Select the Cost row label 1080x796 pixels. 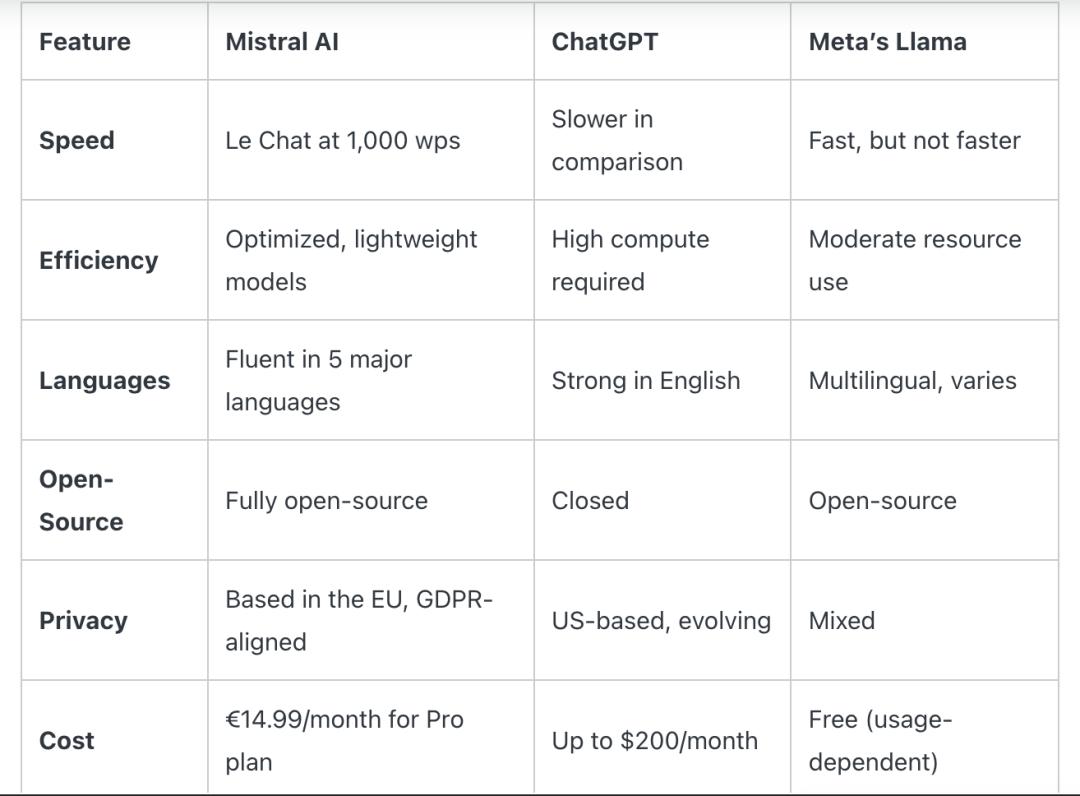point(67,741)
